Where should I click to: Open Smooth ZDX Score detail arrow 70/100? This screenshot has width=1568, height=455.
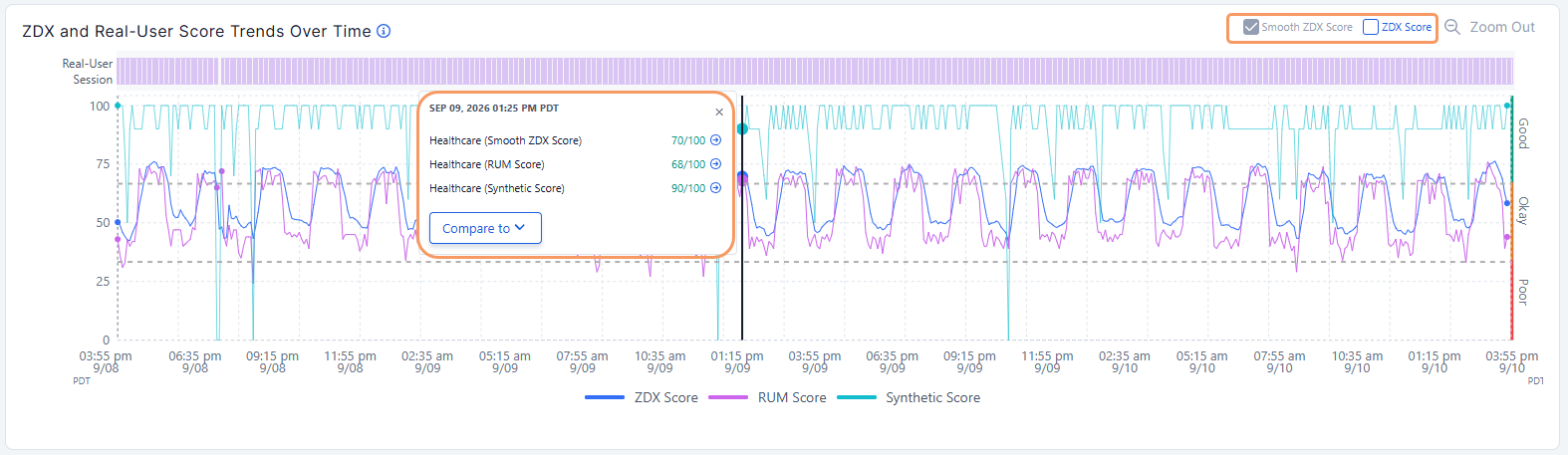pyautogui.click(x=715, y=140)
